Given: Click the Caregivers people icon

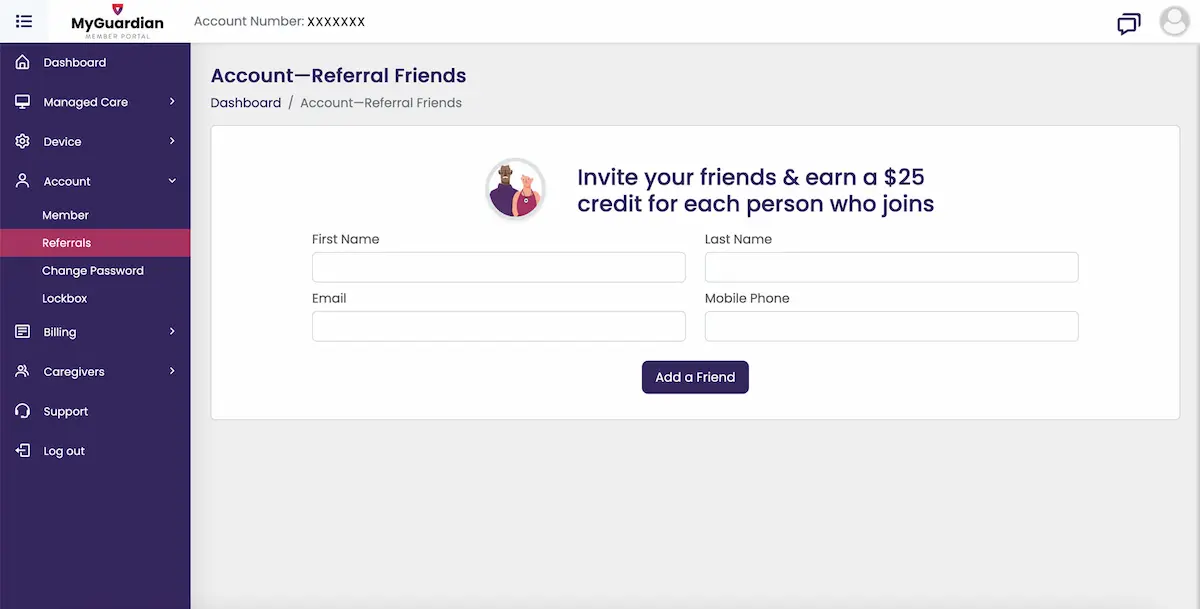Looking at the screenshot, I should [23, 372].
